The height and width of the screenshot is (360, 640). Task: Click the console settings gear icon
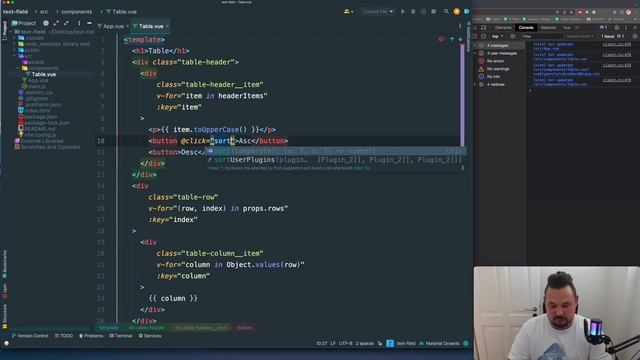(635, 36)
